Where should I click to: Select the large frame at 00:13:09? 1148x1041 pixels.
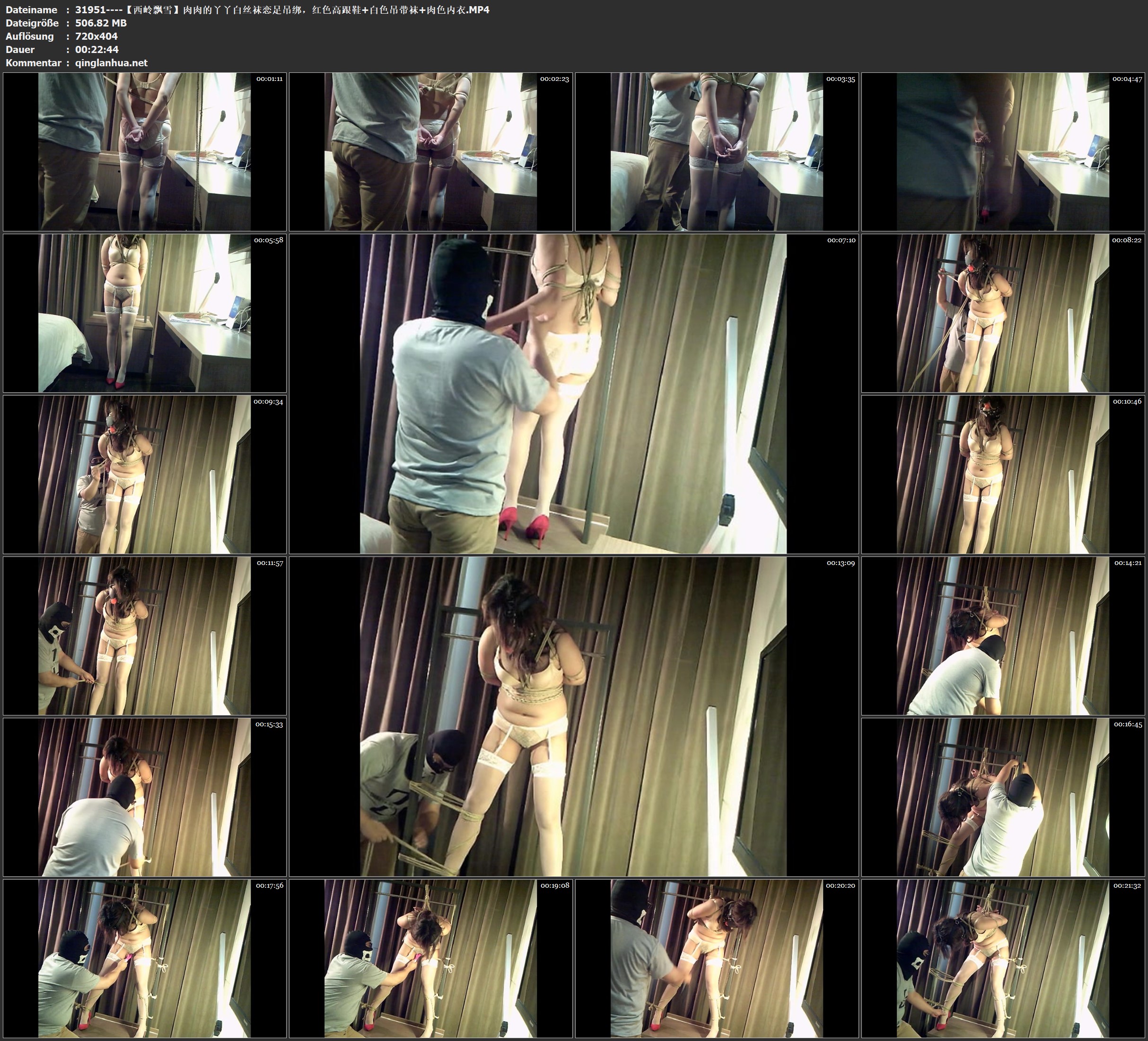coord(573,716)
